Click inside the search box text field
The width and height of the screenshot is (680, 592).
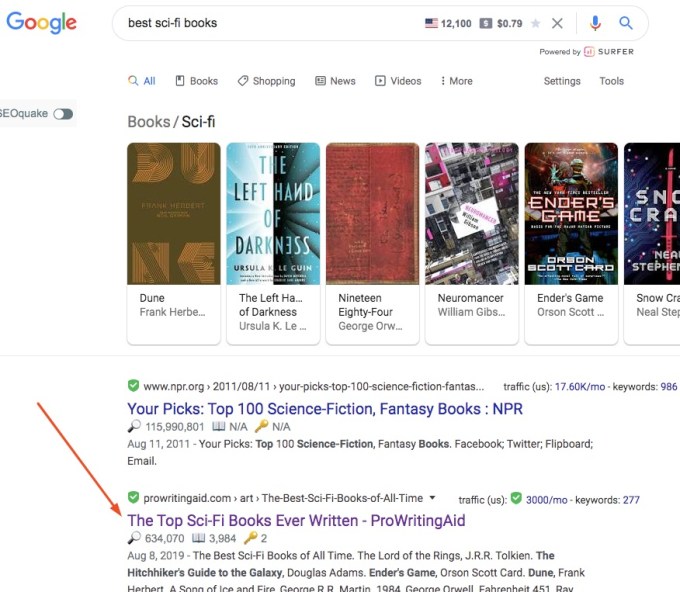[x=270, y=23]
